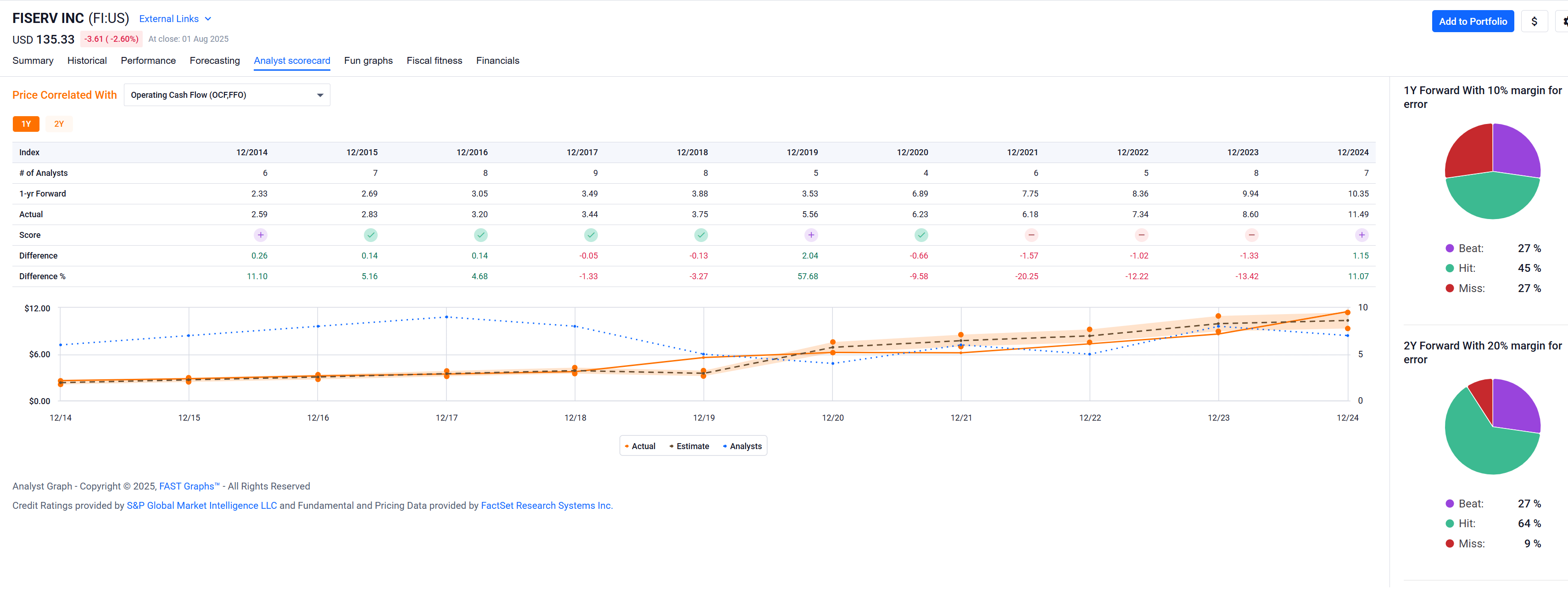Click the 12/17 analysts data point on chart
Viewport: 1568px width, 591px height.
click(447, 317)
